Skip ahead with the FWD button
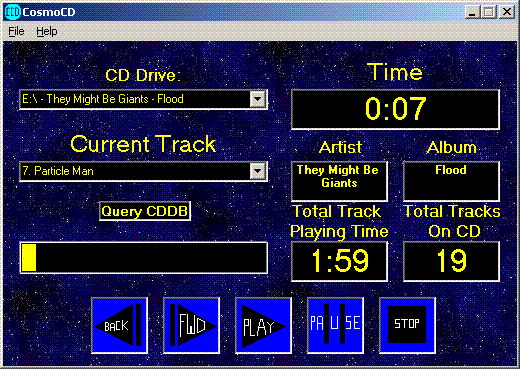 pyautogui.click(x=192, y=325)
